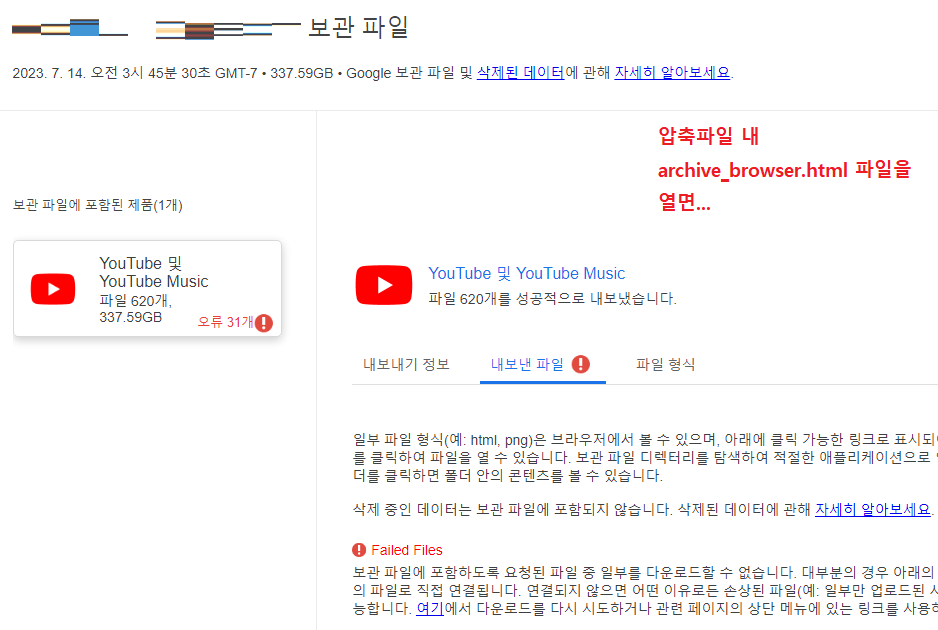938x630 pixels.
Task: Open the 삭제된 데이터 link in the header
Action: [x=520, y=73]
